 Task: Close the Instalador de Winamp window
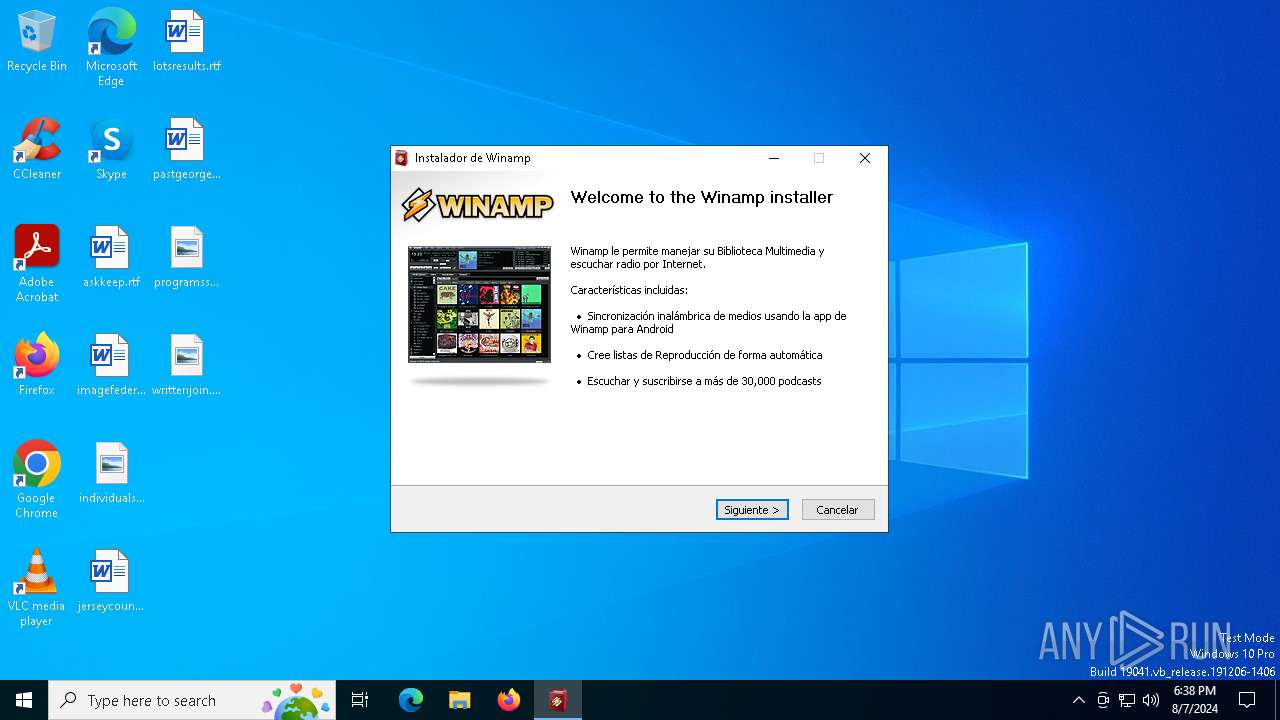(865, 158)
